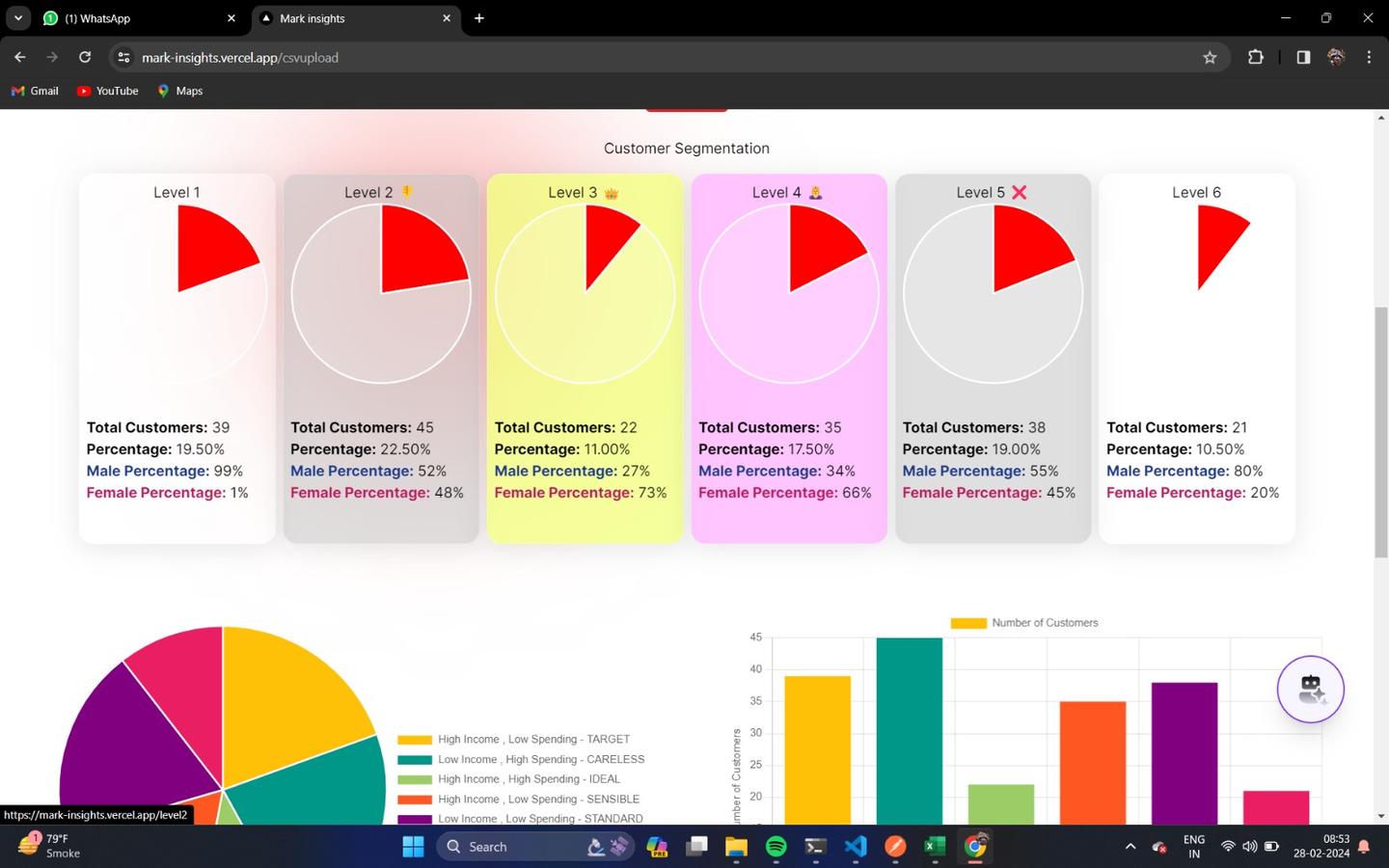Viewport: 1389px width, 868px height.
Task: Toggle High Income Low Spending SENSIBLE legend
Action: click(518, 799)
